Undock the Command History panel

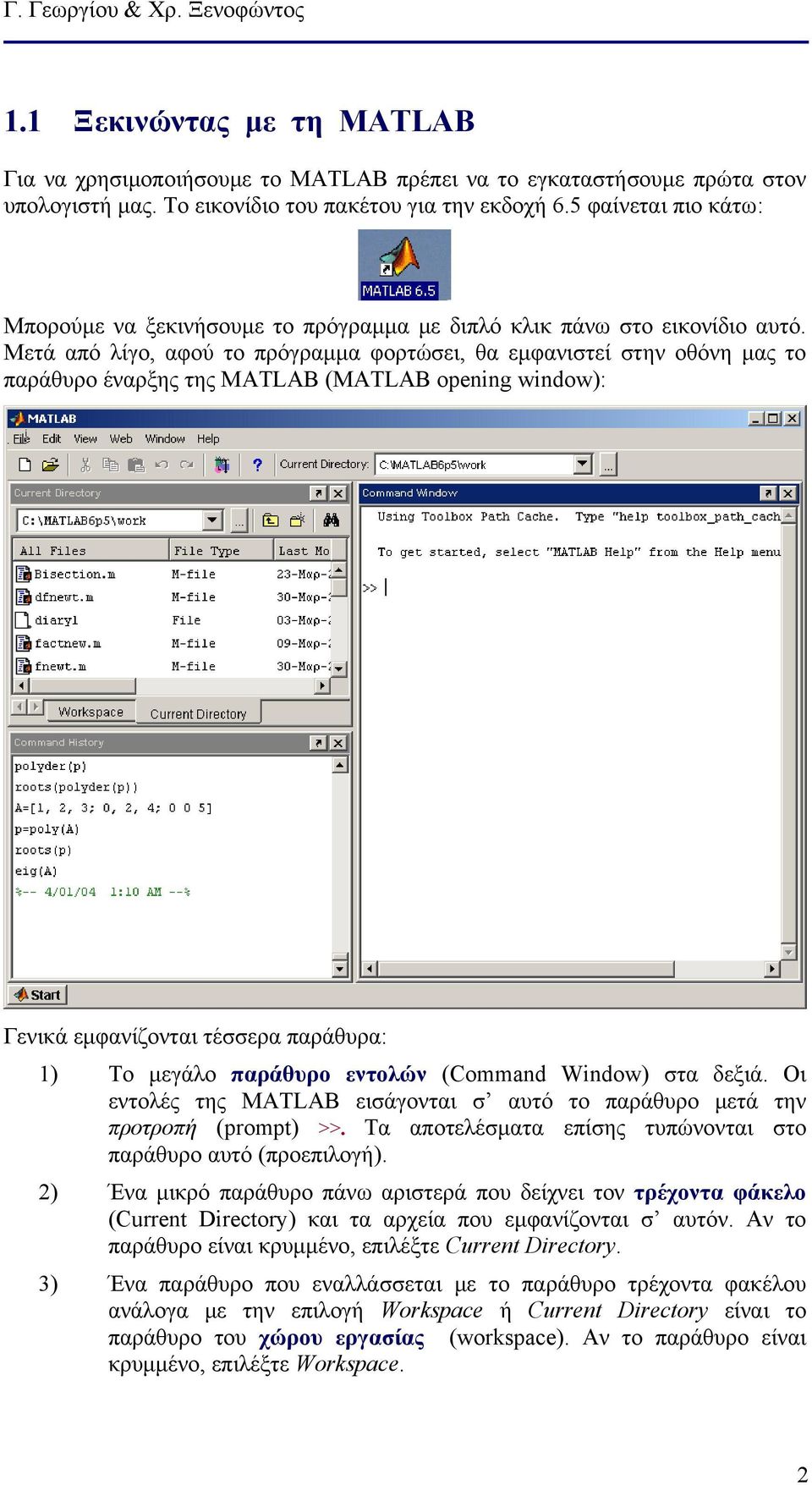[318, 742]
